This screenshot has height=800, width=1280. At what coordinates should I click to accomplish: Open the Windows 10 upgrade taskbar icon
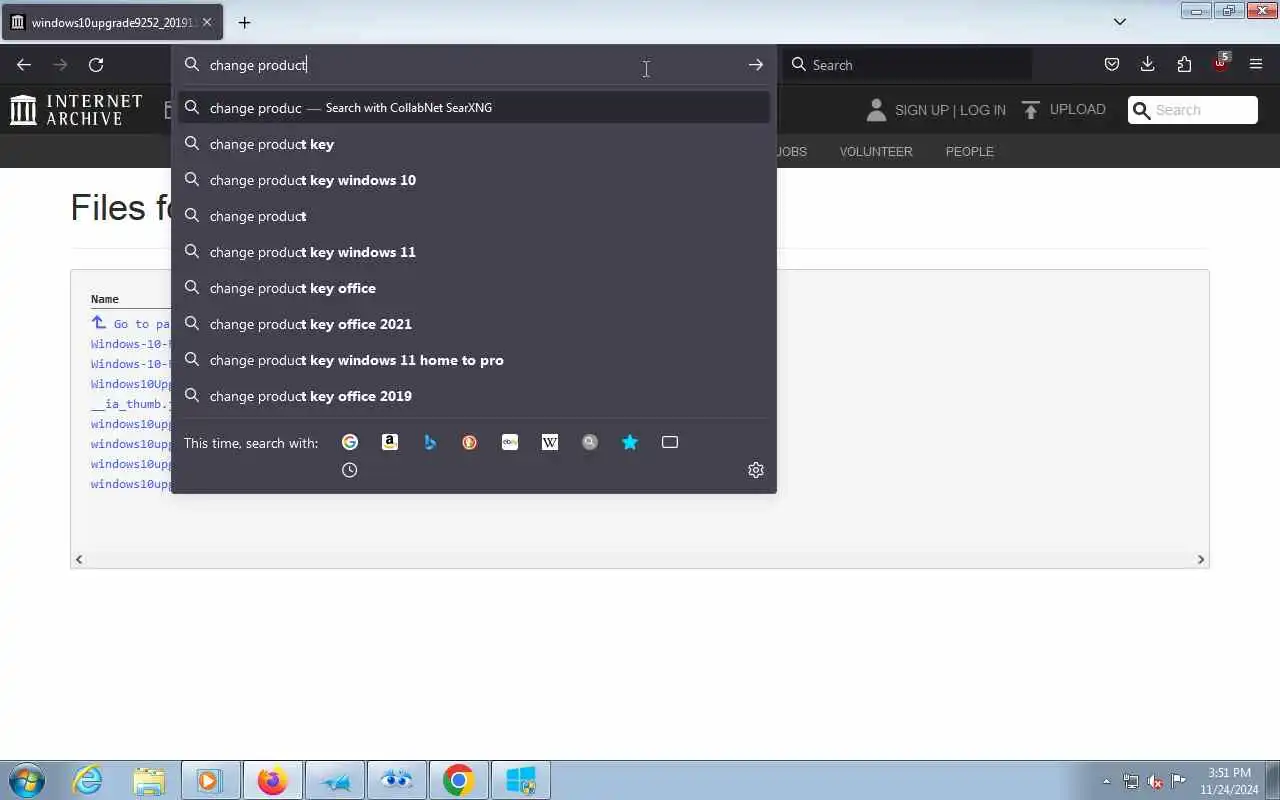point(521,780)
